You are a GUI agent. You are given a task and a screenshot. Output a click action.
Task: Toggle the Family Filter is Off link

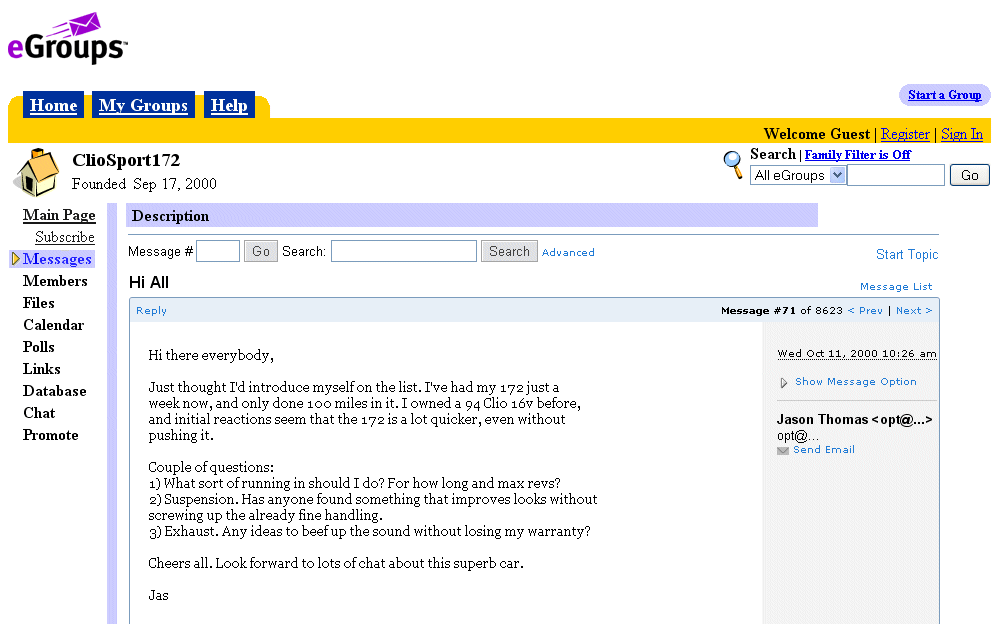857,155
